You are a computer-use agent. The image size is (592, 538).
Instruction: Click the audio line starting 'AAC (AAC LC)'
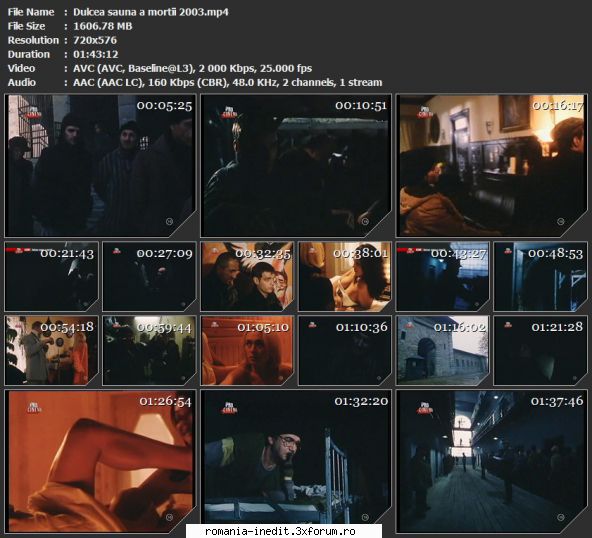point(228,82)
